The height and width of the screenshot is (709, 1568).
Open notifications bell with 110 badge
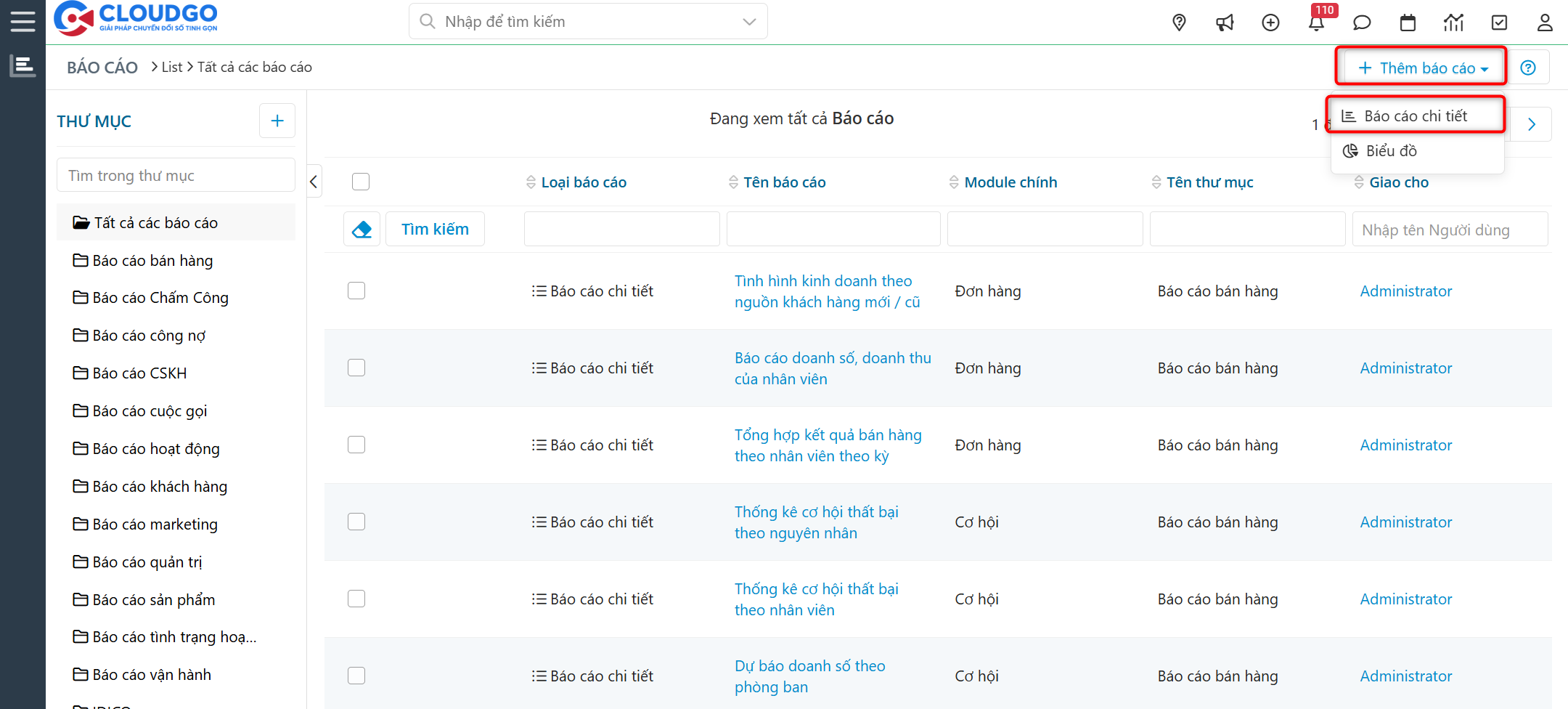click(1316, 23)
